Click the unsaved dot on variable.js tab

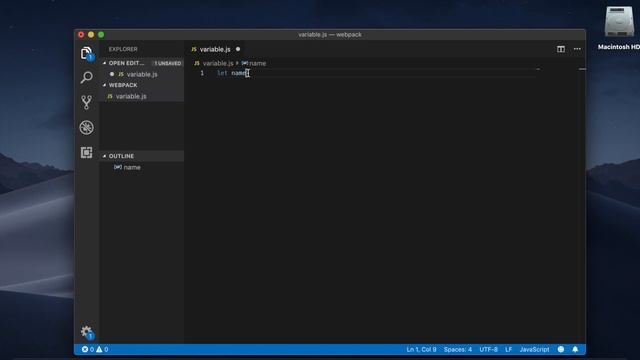[238, 49]
